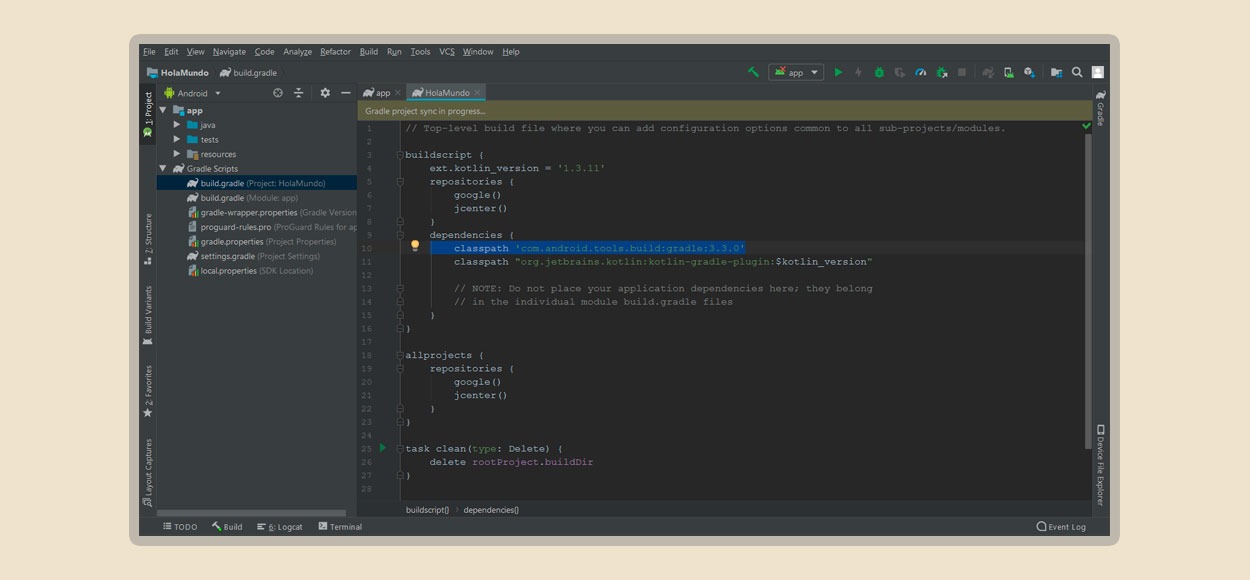The image size is (1250, 580).
Task: Close the app editor tab
Action: point(398,93)
